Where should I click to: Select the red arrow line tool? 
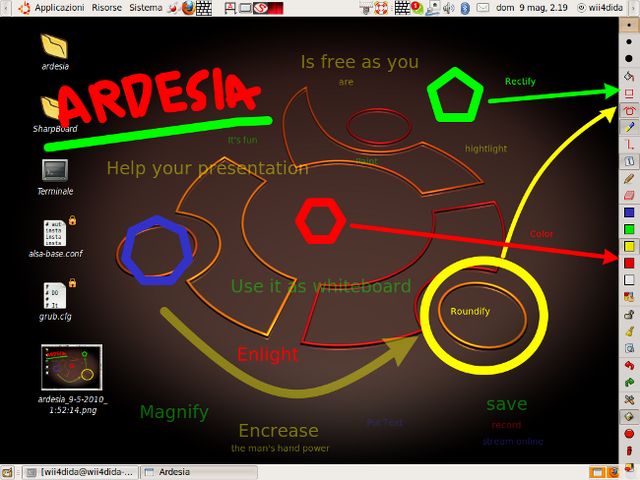(x=629, y=144)
